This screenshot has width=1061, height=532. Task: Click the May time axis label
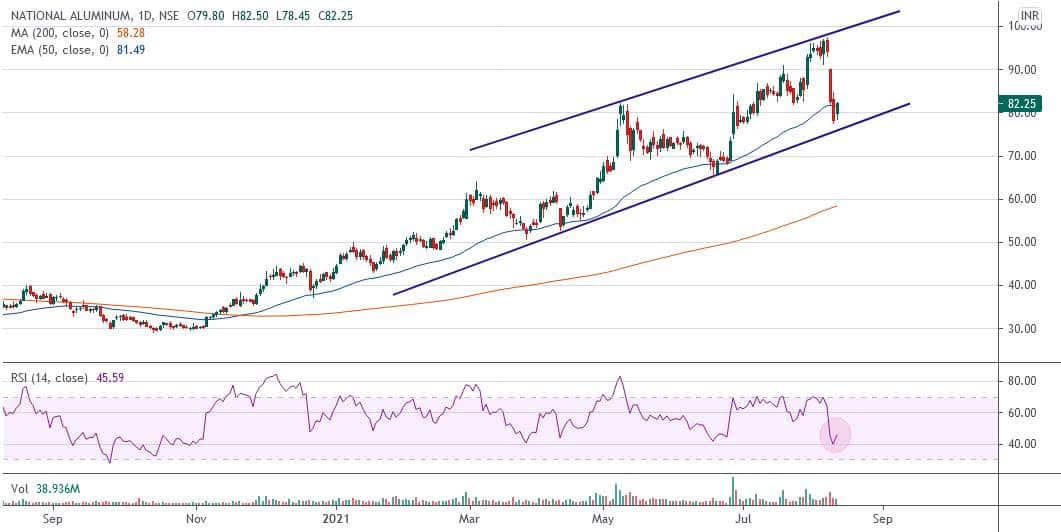point(602,519)
